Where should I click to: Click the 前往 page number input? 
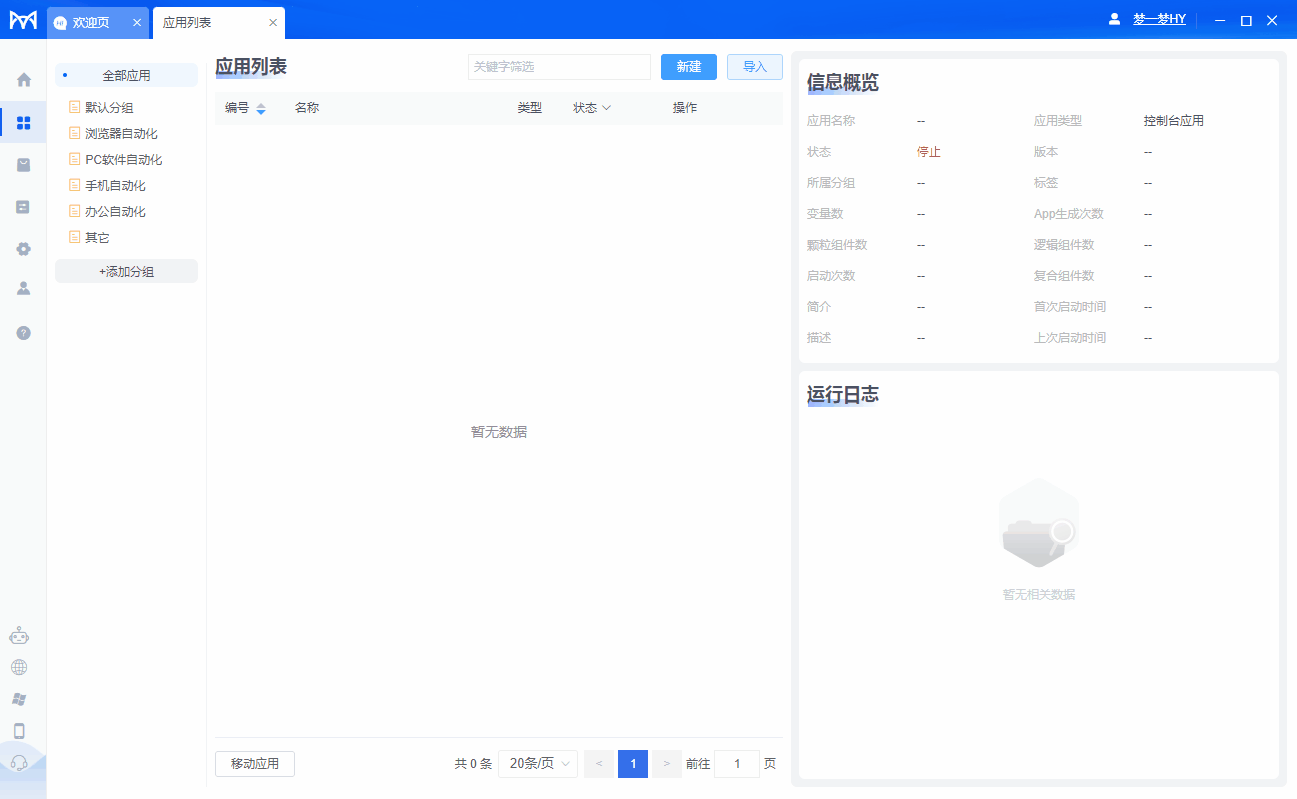[x=737, y=764]
